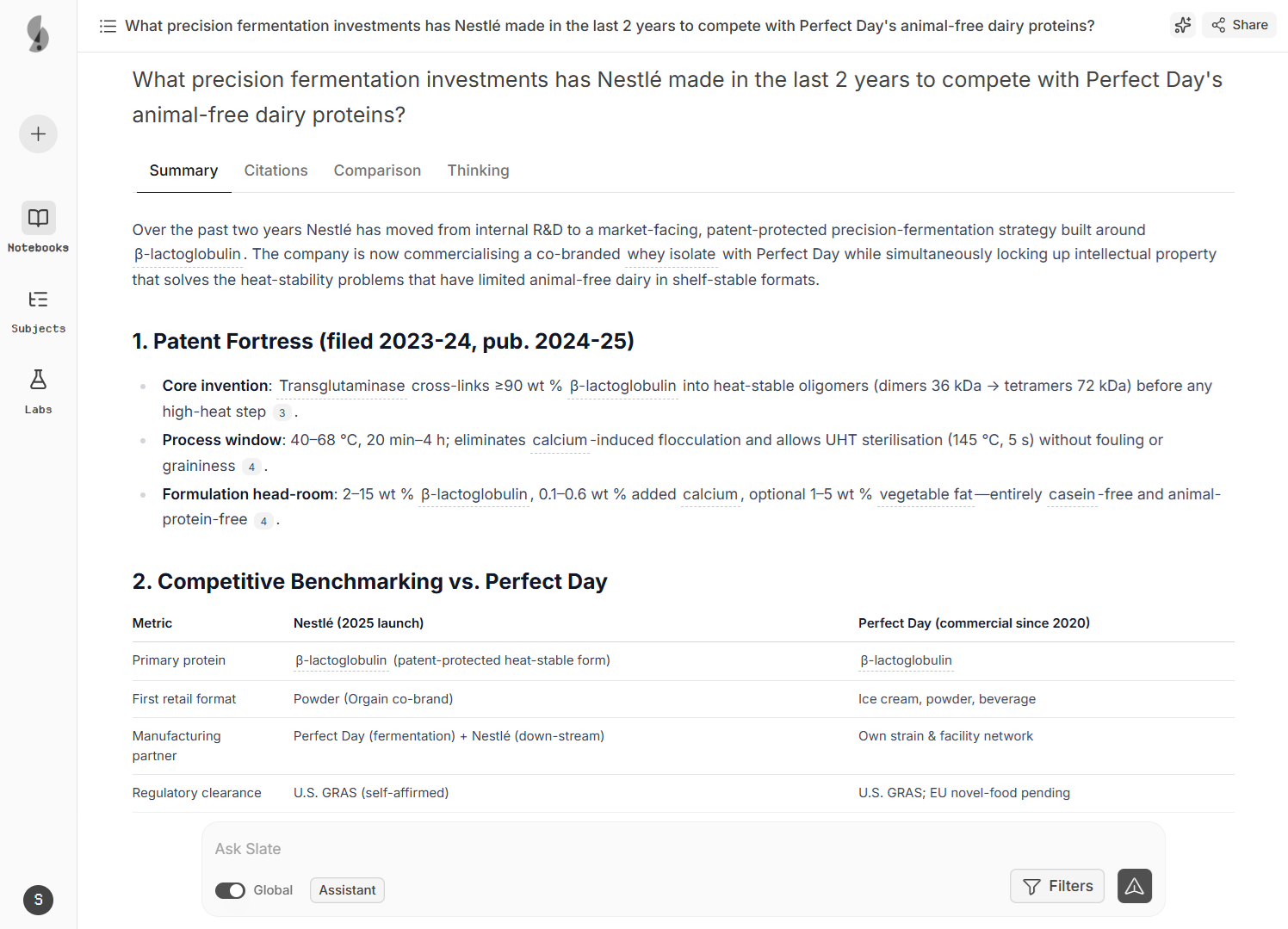Toggle the outline list icon in header
This screenshot has height=929, width=1288.
pos(108,26)
